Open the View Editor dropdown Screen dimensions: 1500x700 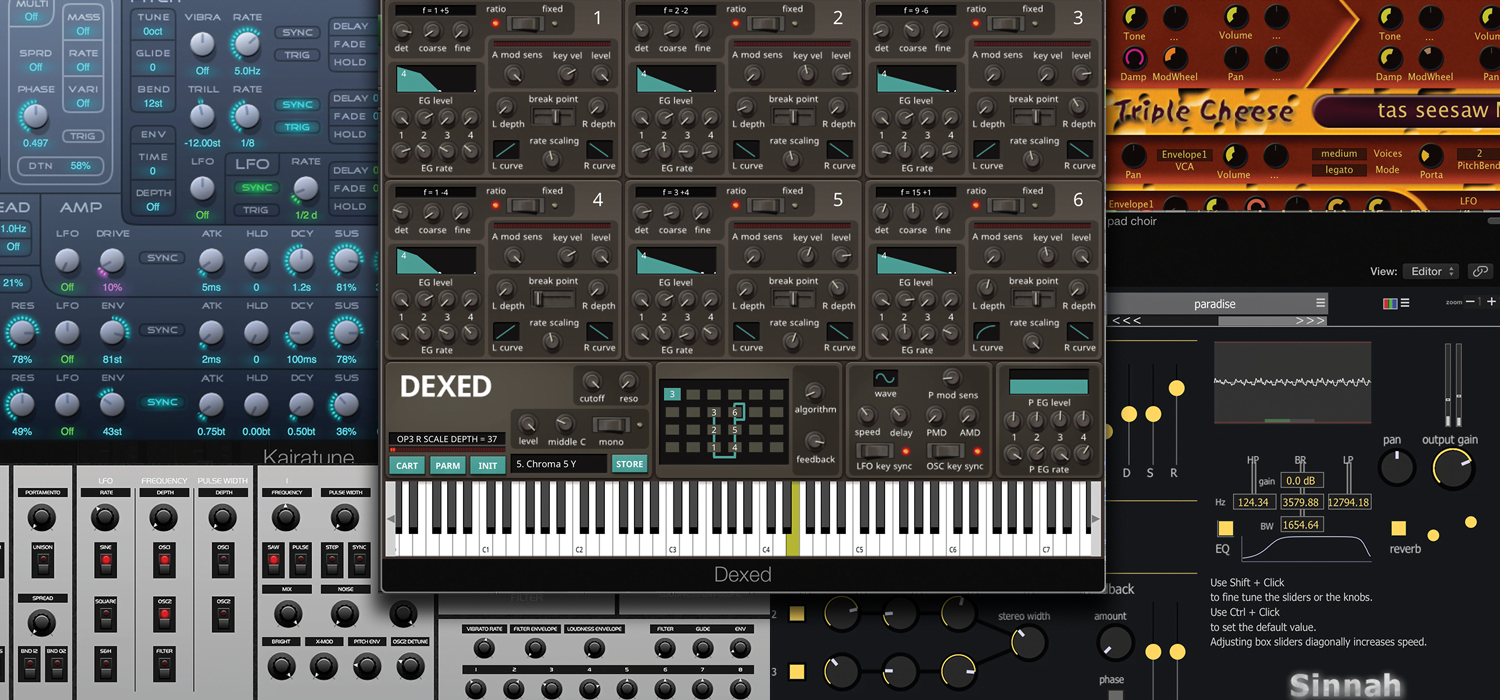point(1430,271)
